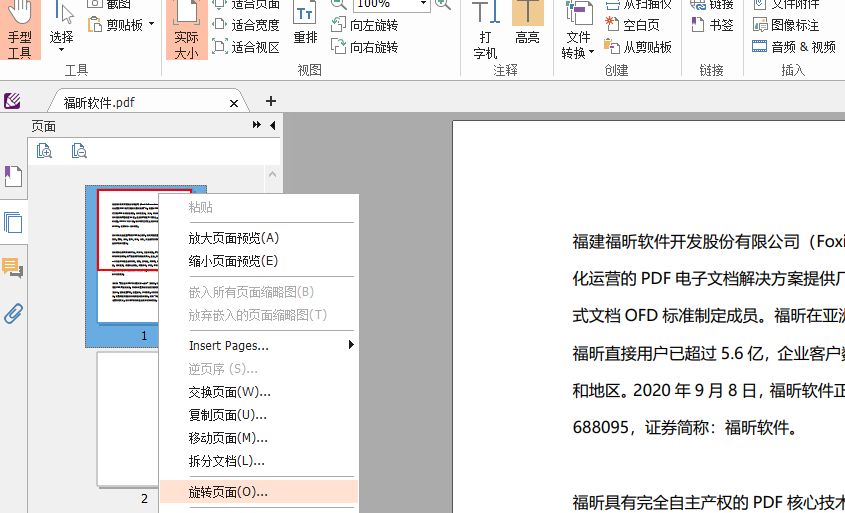The width and height of the screenshot is (845, 513).
Task: Create PDF From Clipboard (从剪贴板)
Action: 638,47
